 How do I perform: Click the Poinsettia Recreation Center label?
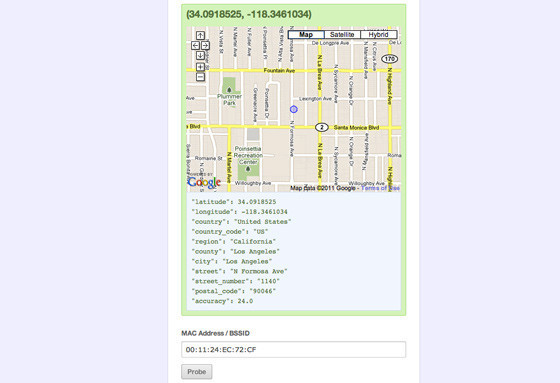pos(248,155)
